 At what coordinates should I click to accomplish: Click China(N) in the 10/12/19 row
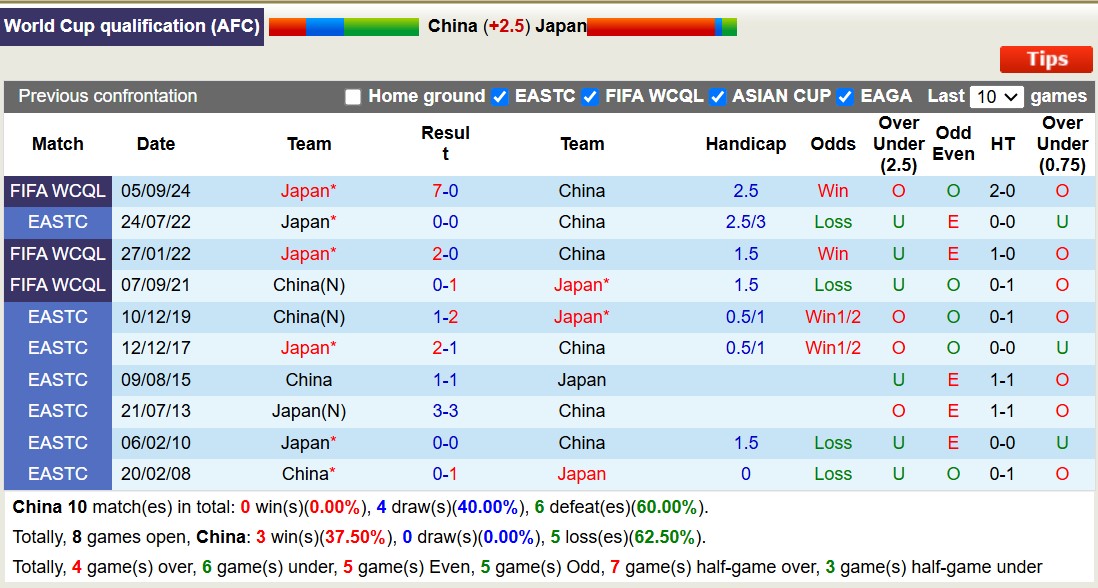pos(309,317)
